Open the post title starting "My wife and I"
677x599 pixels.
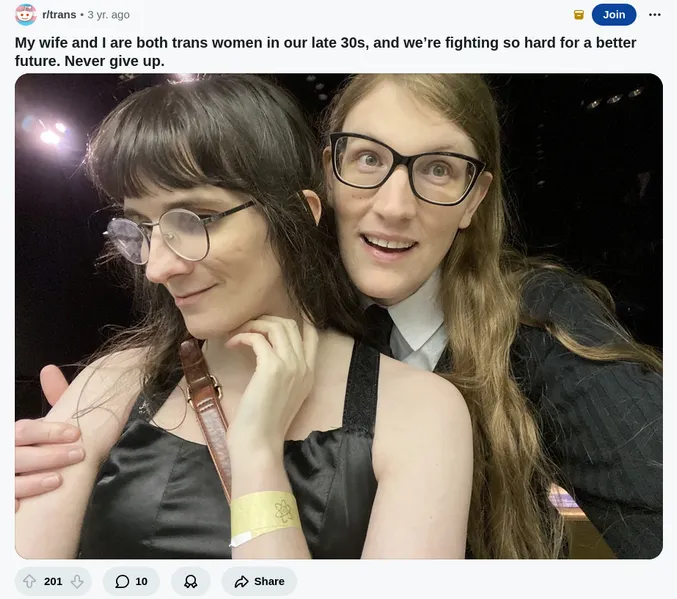point(326,51)
